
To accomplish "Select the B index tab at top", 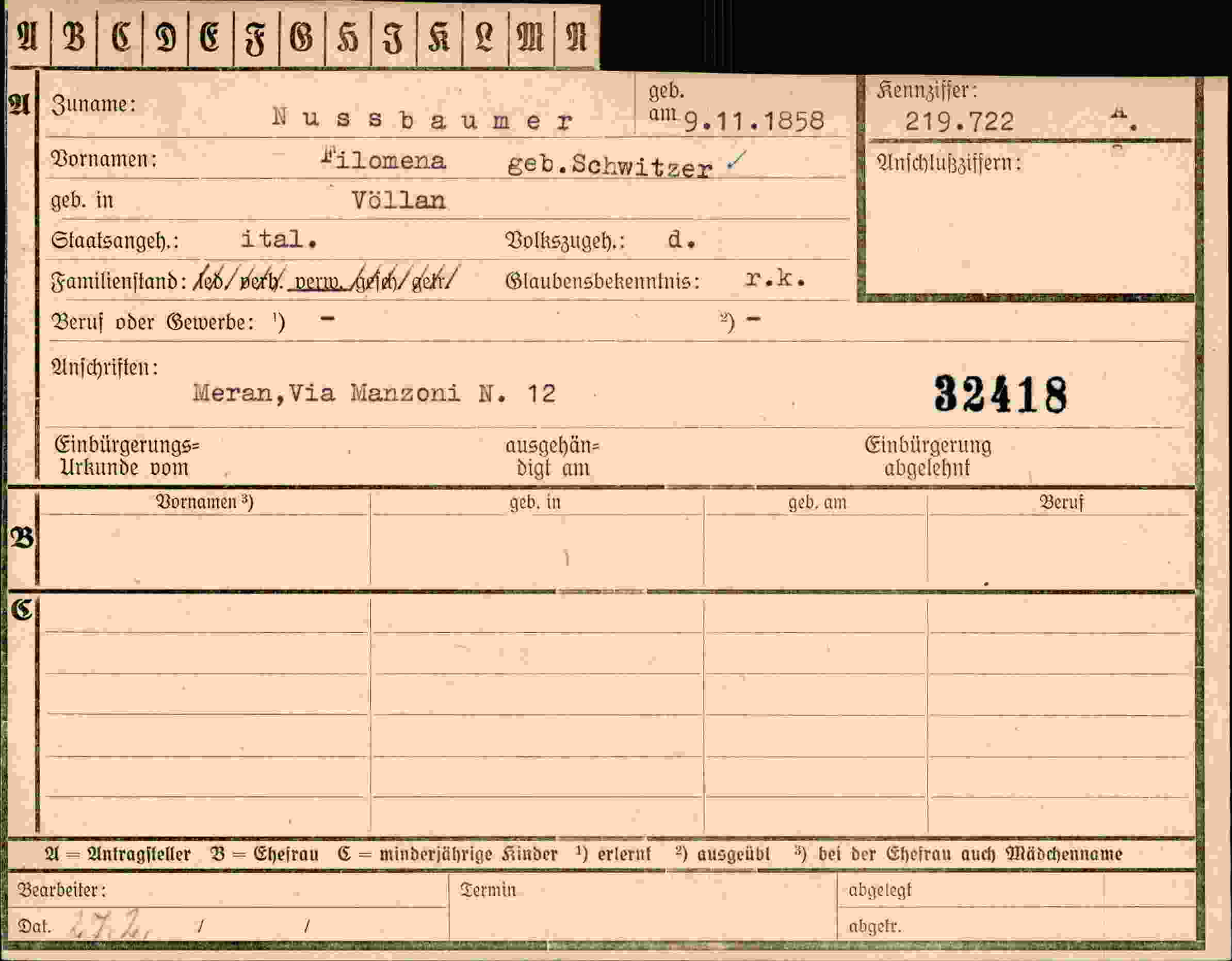I will 74,38.
